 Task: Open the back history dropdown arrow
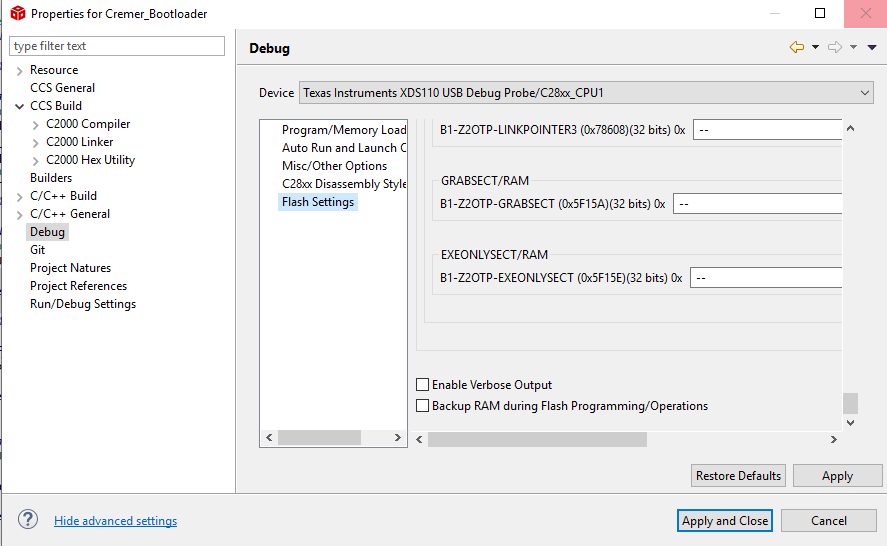point(815,47)
